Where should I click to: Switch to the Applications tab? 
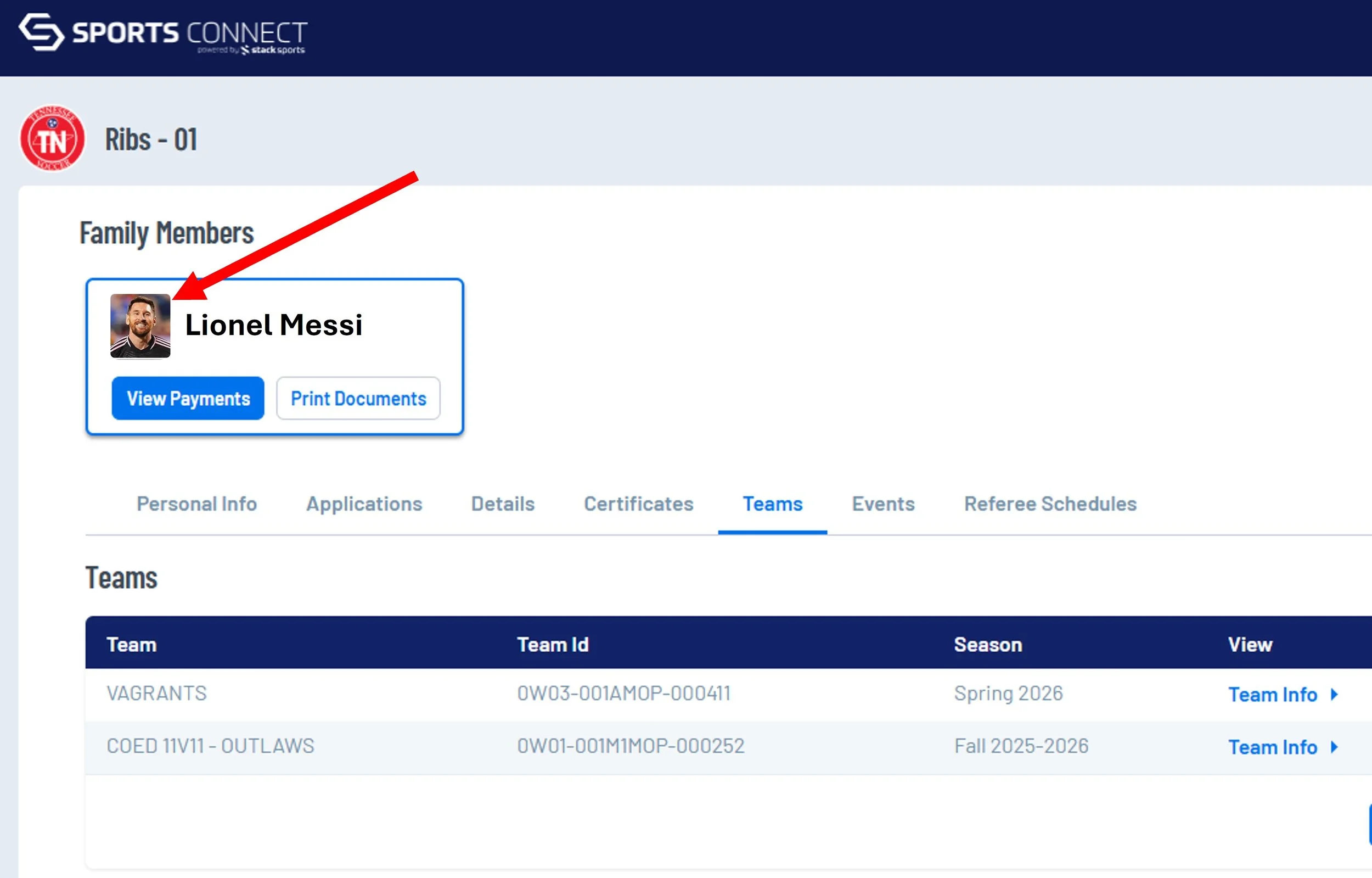[x=364, y=504]
